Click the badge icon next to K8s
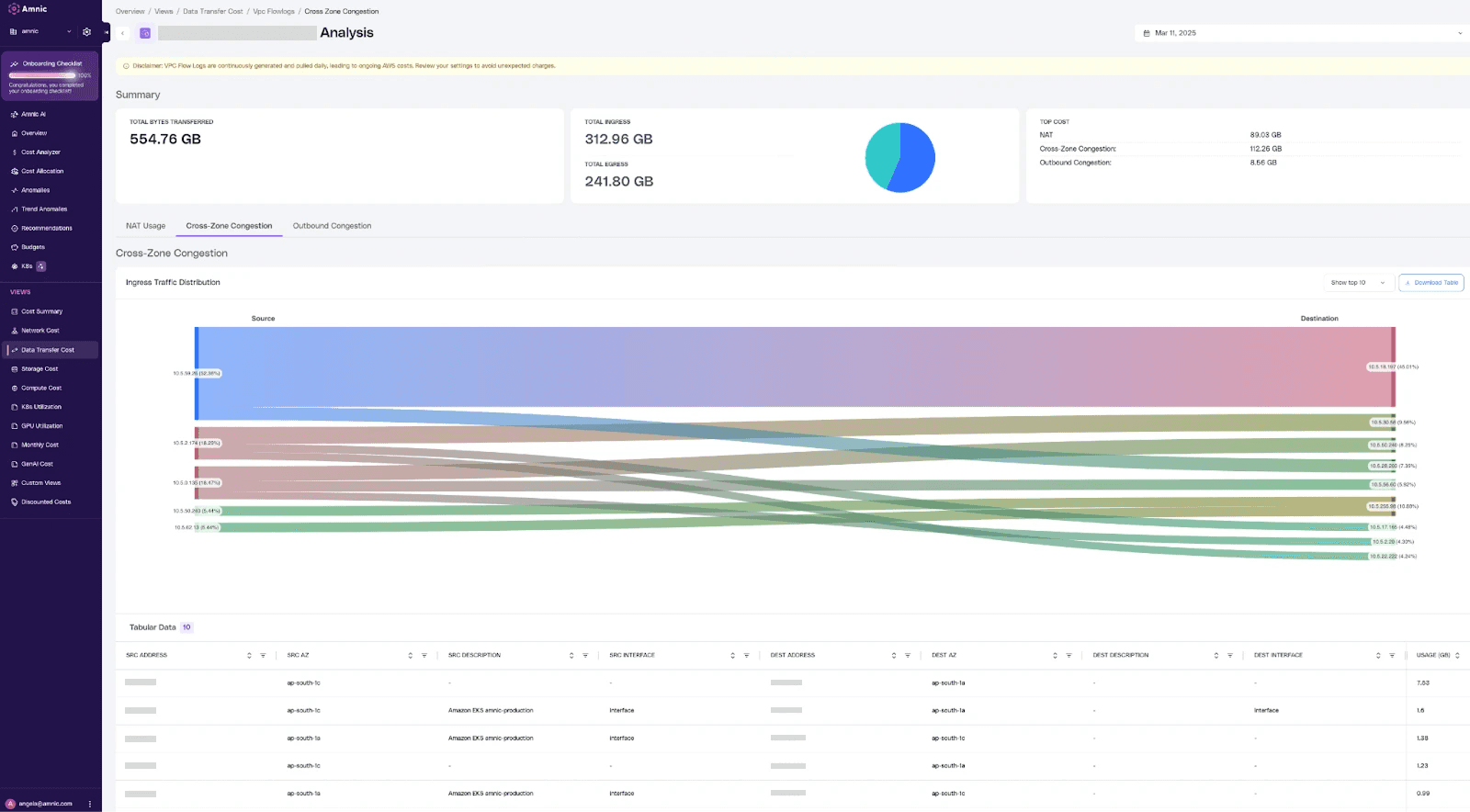This screenshot has height=812, width=1470. tap(41, 266)
